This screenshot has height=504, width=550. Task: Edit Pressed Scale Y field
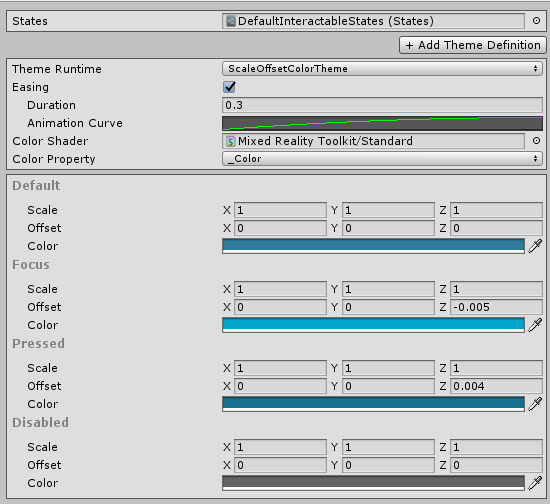tap(388, 368)
